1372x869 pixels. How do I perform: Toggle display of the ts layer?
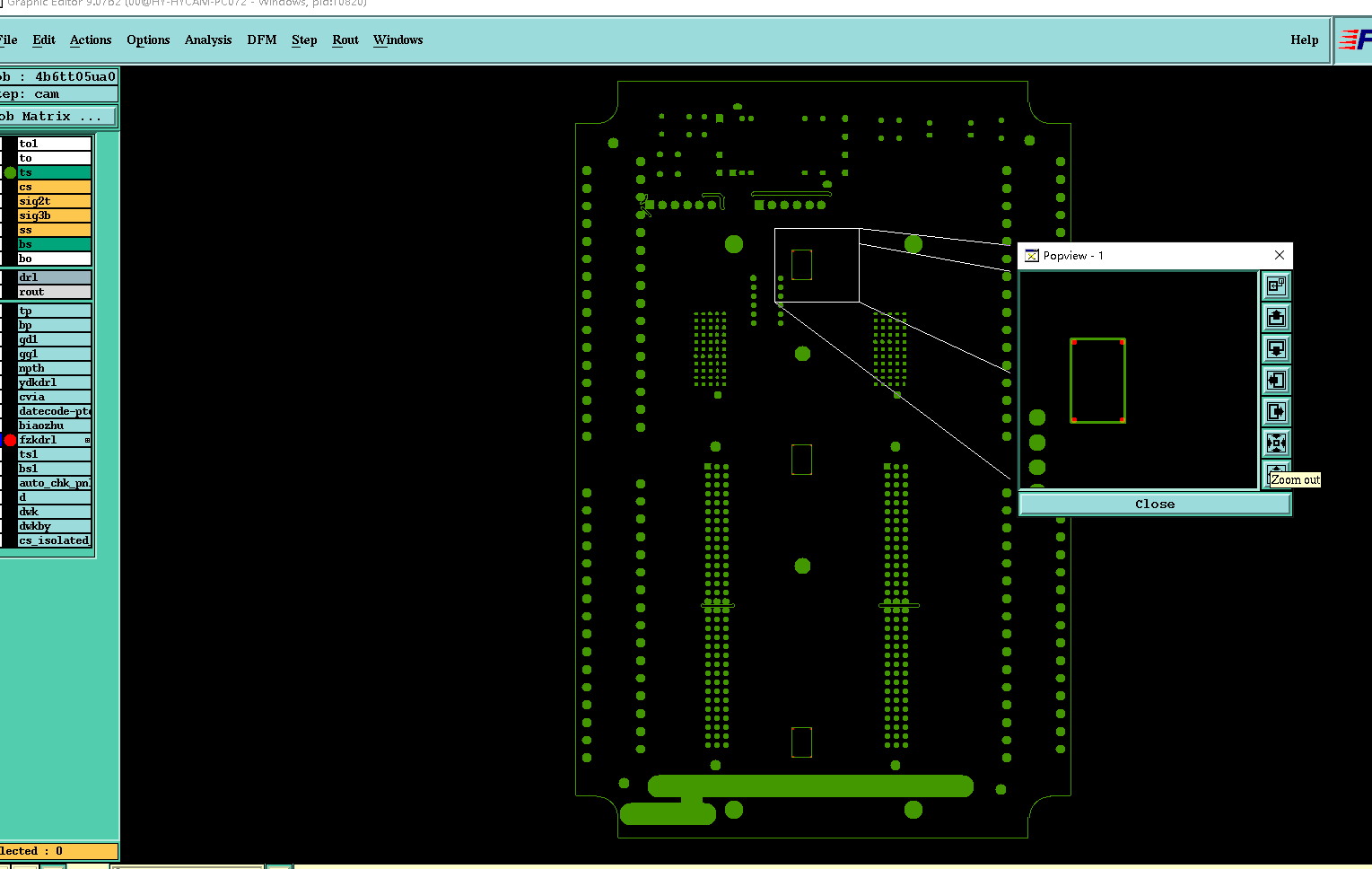[55, 172]
